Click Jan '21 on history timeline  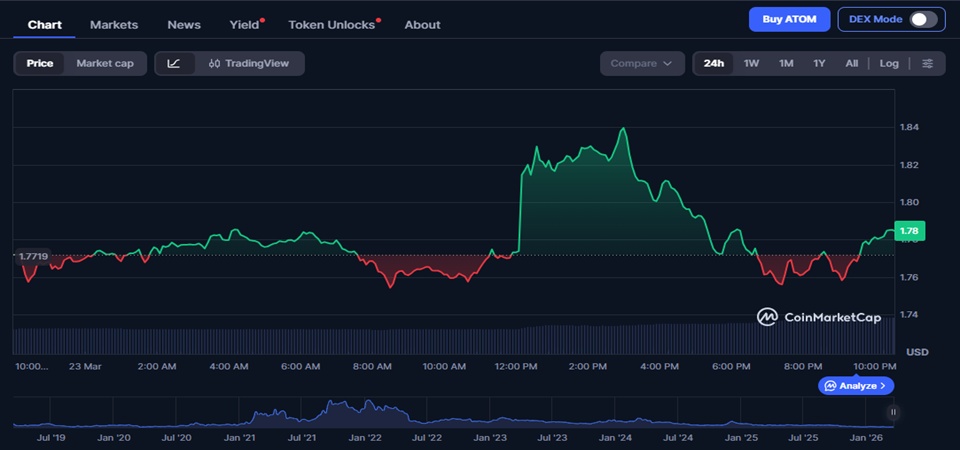[x=240, y=438]
